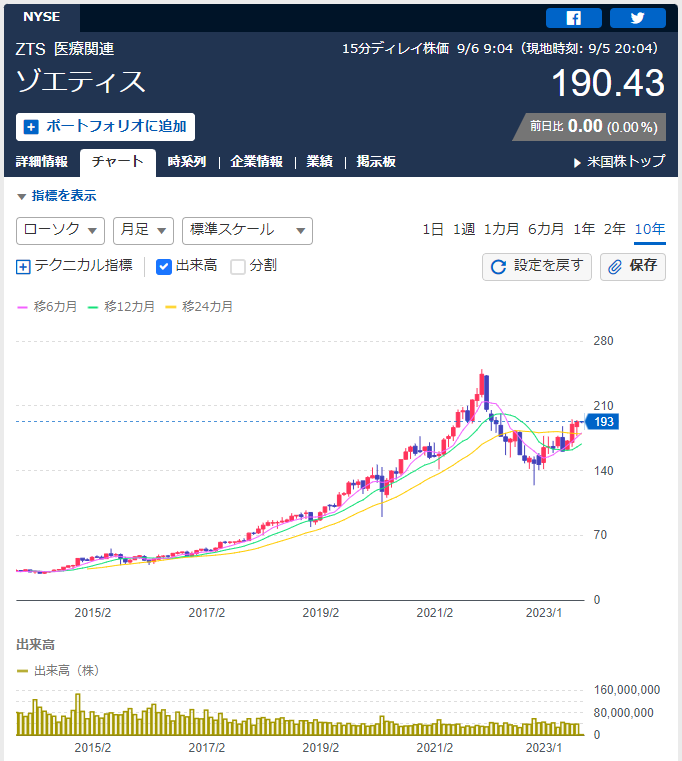682x761 pixels.
Task: Share the chart via the Facebook icon
Action: coord(574,18)
